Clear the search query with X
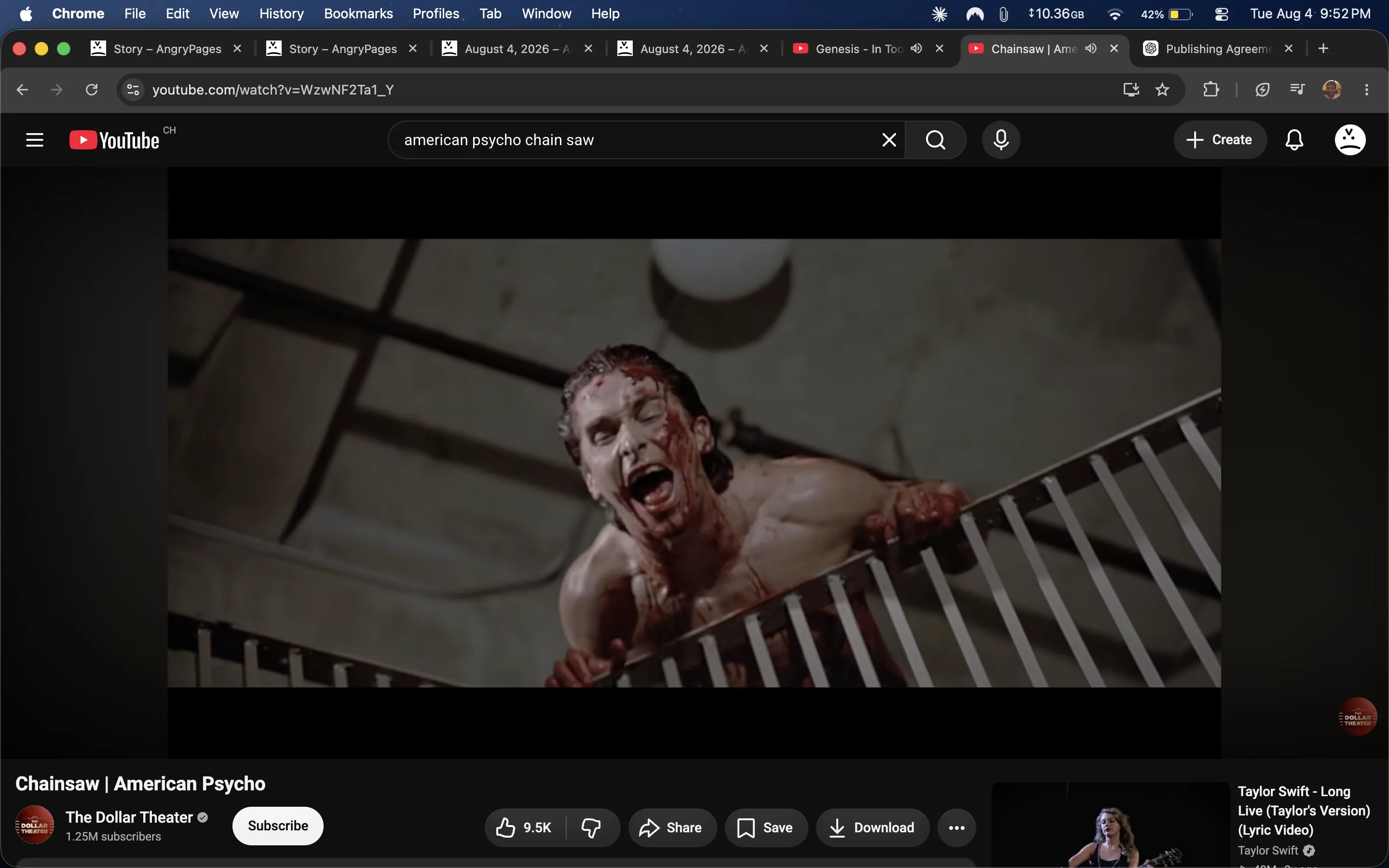 coord(889,139)
